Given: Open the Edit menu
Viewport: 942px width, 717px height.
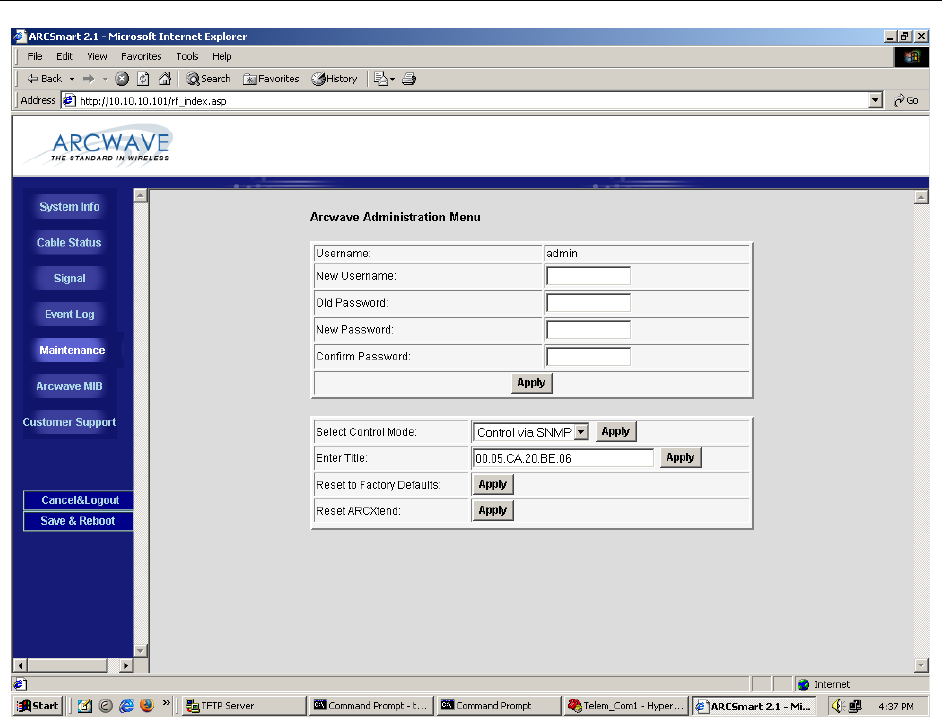Looking at the screenshot, I should 64,56.
